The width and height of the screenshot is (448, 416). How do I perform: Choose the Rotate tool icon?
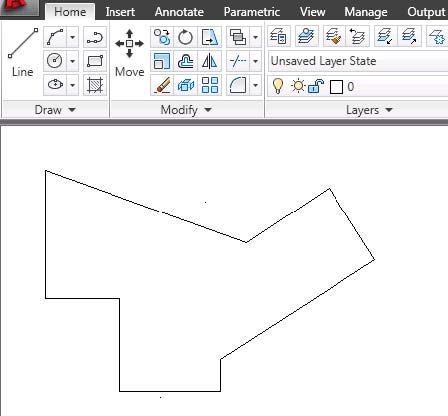coord(185,37)
